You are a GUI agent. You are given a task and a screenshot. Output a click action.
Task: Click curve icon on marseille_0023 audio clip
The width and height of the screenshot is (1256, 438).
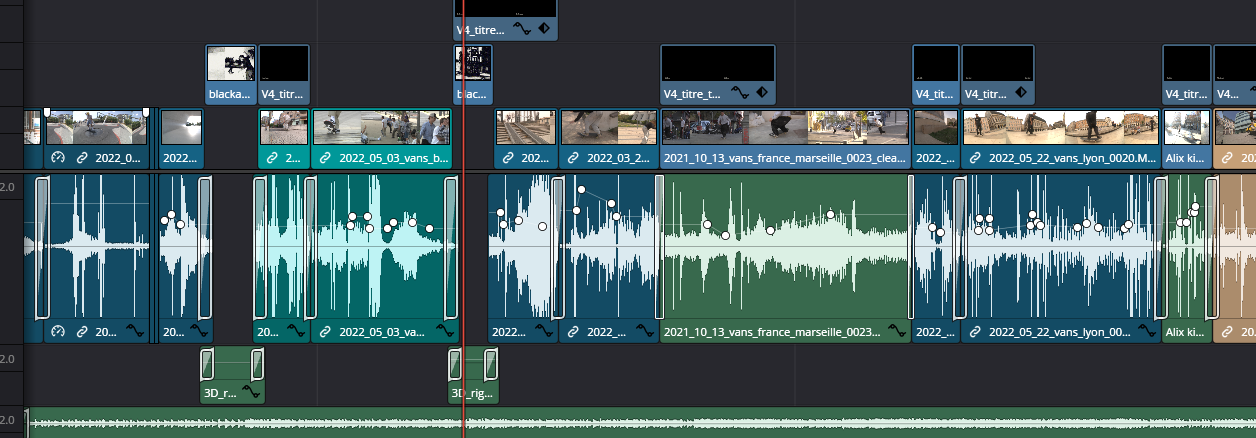895,331
